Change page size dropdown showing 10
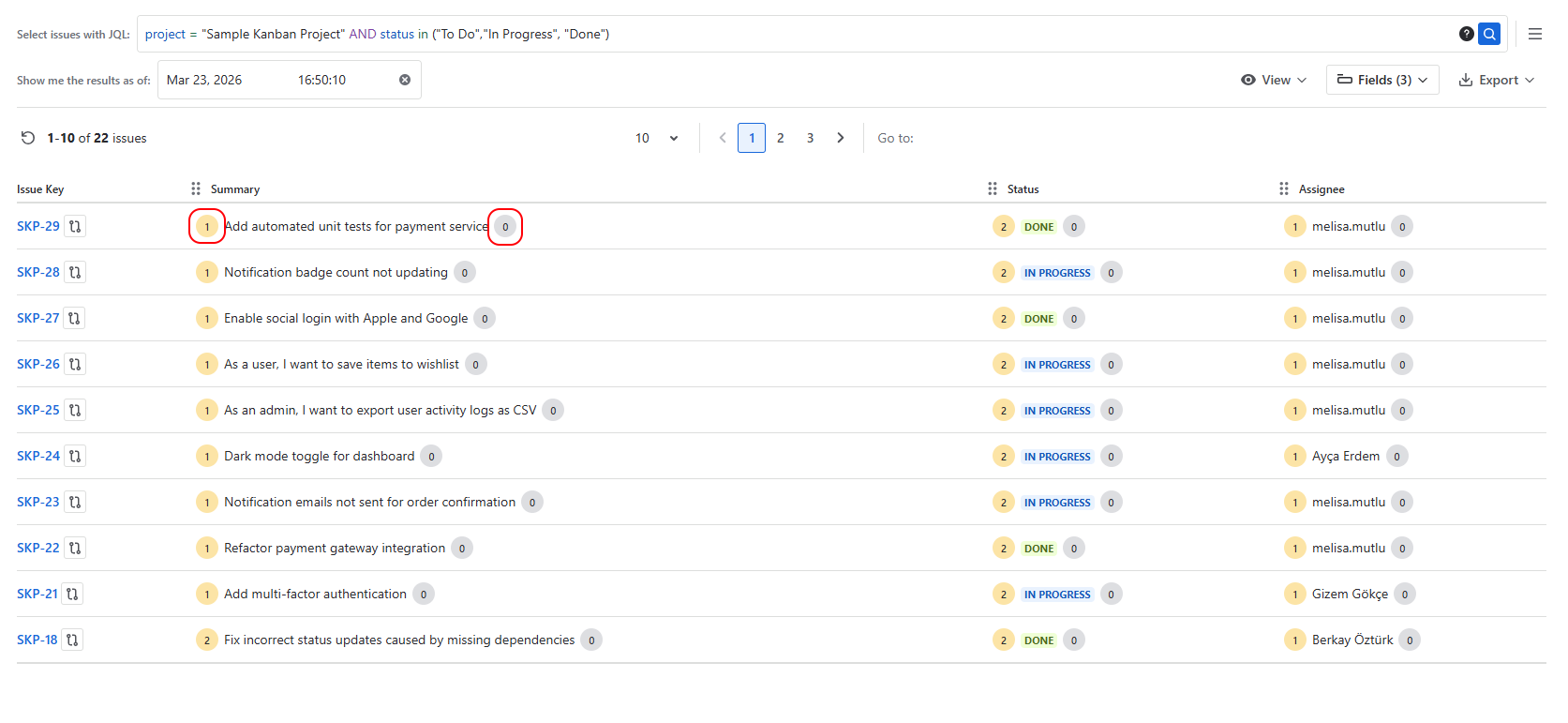This screenshot has width=1568, height=723. (656, 138)
